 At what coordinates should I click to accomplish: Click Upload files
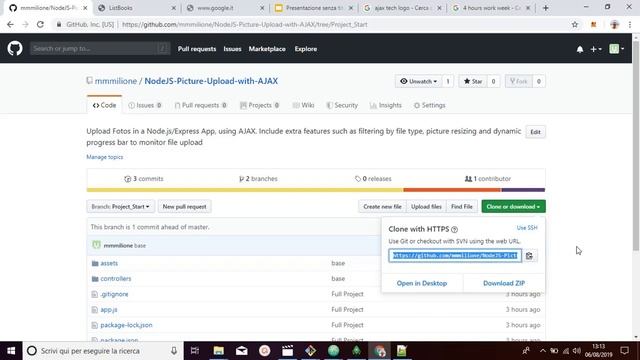tap(426, 207)
